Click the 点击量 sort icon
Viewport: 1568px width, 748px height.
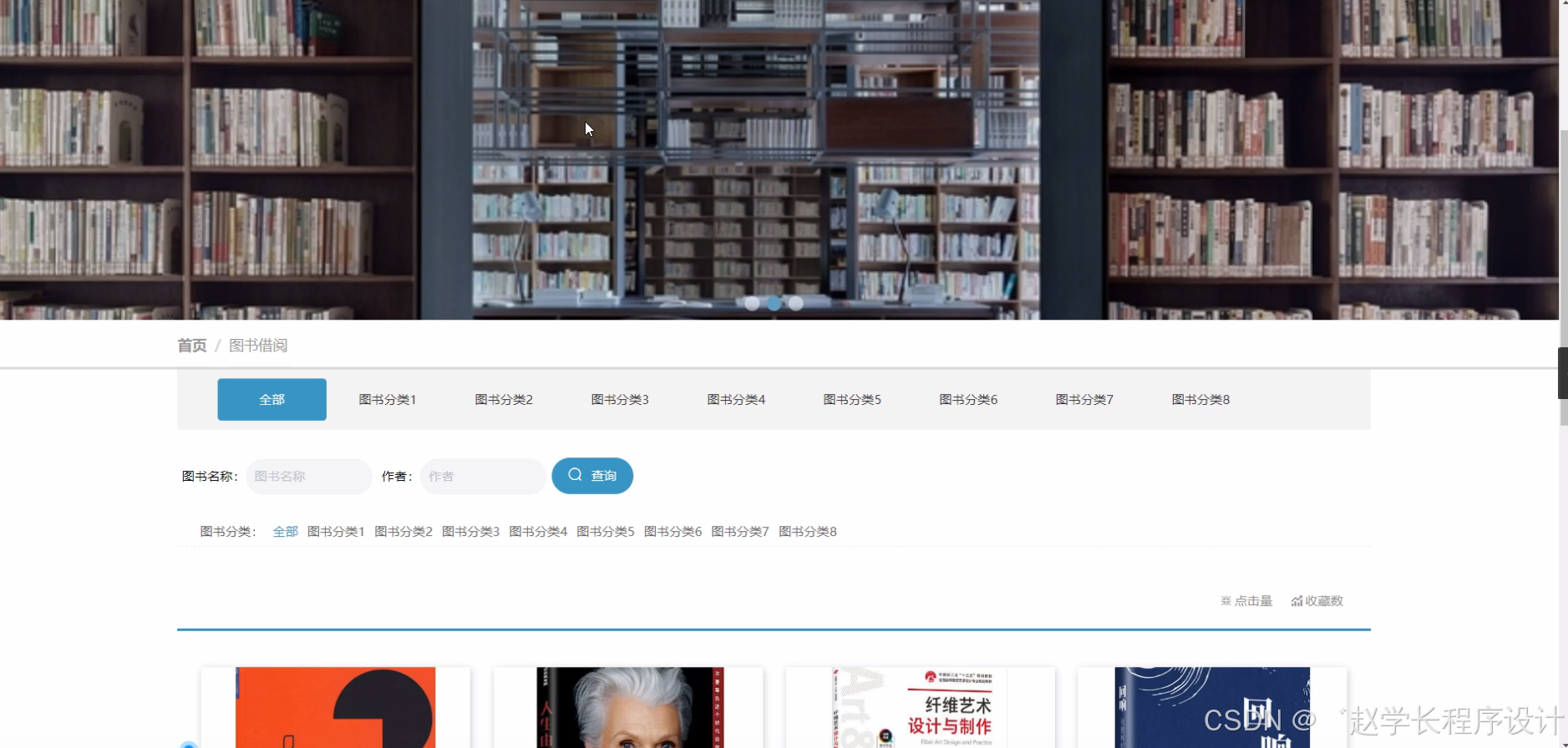pos(1226,601)
